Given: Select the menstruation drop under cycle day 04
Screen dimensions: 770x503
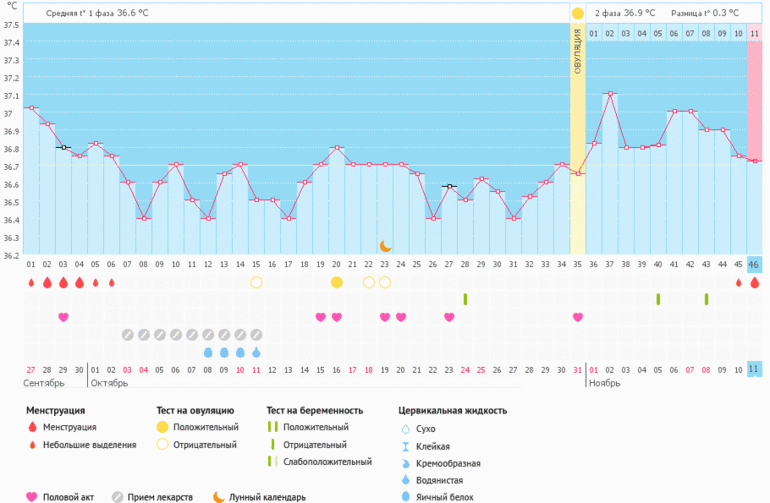Looking at the screenshot, I should [79, 282].
